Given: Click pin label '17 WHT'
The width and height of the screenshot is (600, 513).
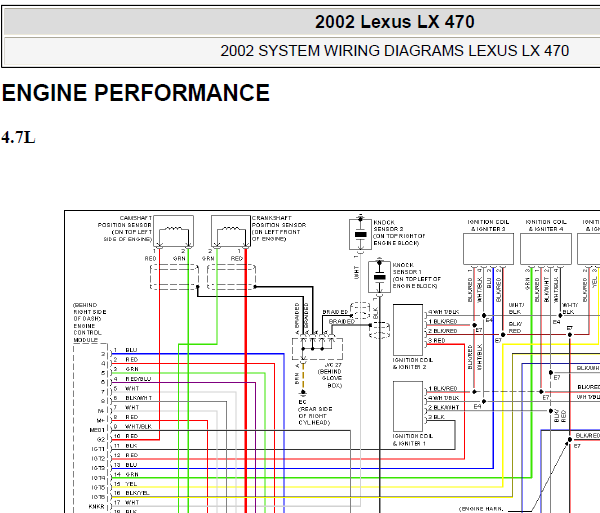Looking at the screenshot, I should pos(126,502).
